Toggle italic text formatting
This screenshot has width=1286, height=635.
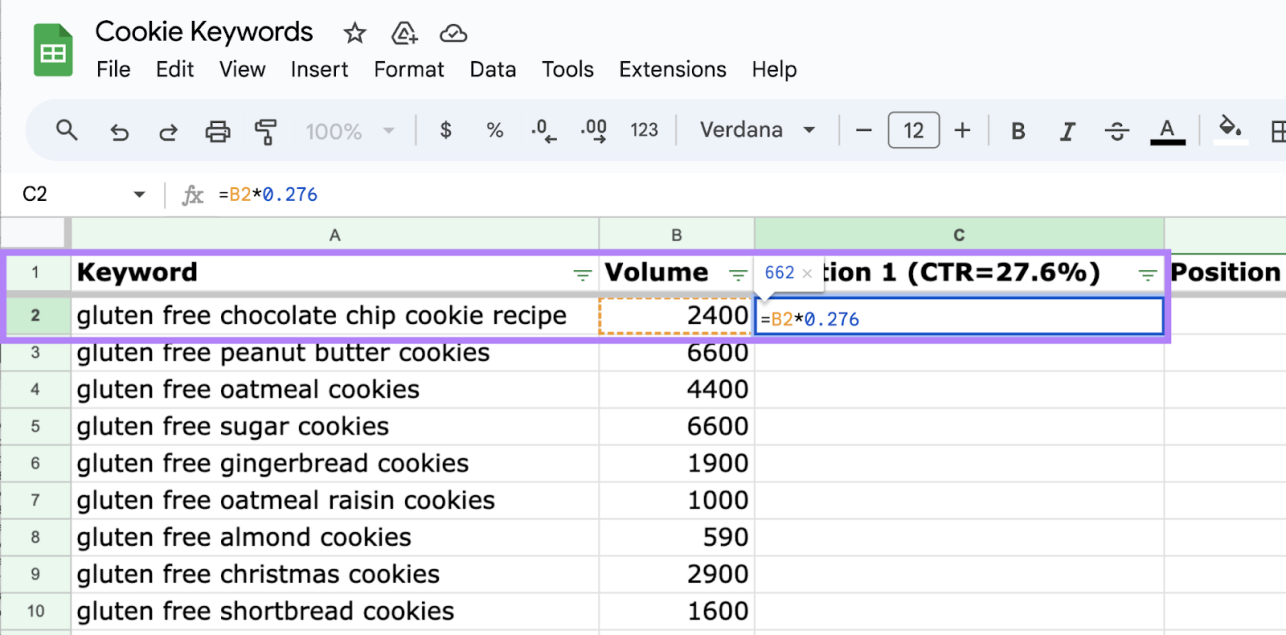pyautogui.click(x=1067, y=131)
